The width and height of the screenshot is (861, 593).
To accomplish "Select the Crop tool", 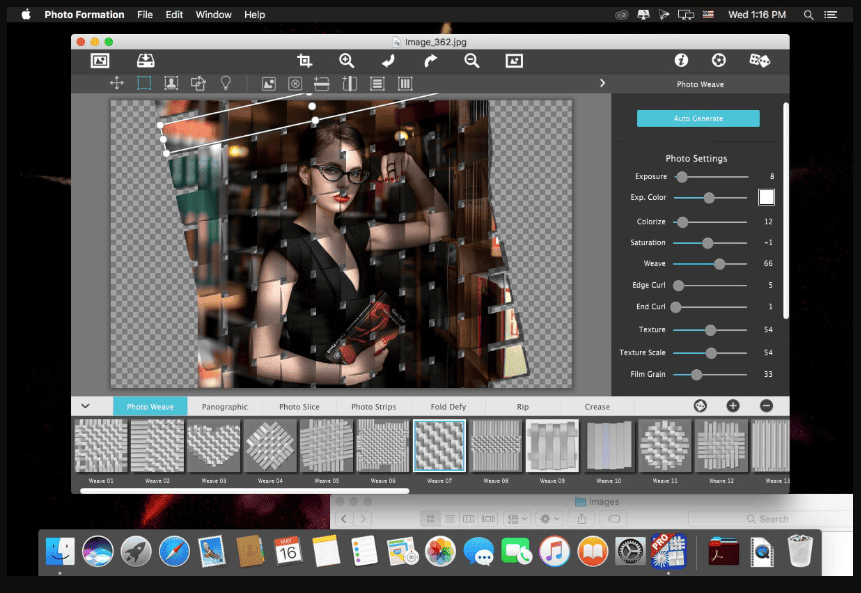I will (x=304, y=60).
